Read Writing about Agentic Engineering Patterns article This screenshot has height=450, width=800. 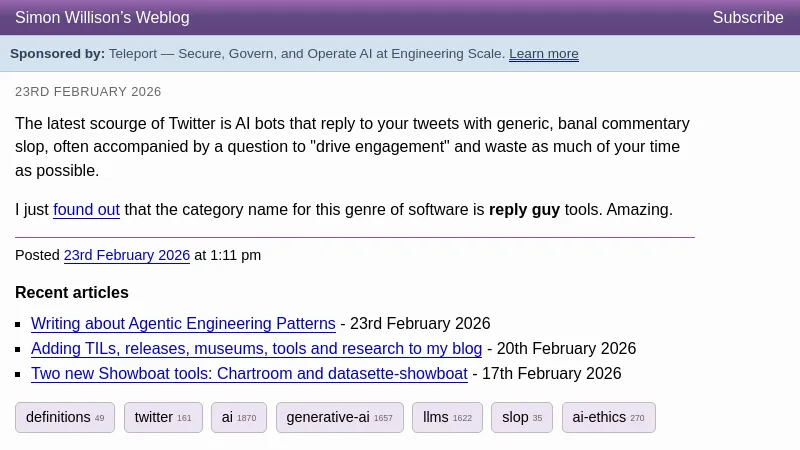click(183, 324)
